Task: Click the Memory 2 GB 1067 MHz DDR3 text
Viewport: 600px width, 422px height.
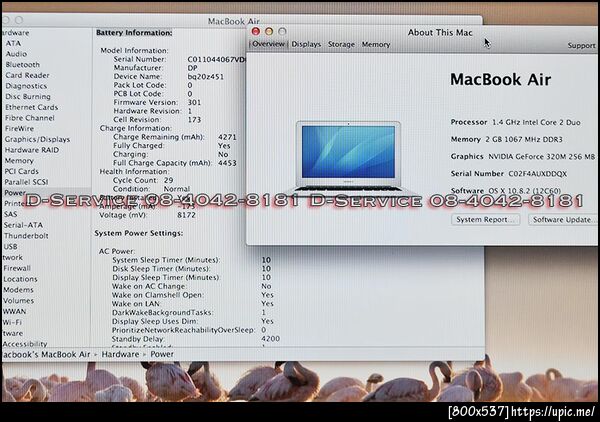Action: (507, 139)
